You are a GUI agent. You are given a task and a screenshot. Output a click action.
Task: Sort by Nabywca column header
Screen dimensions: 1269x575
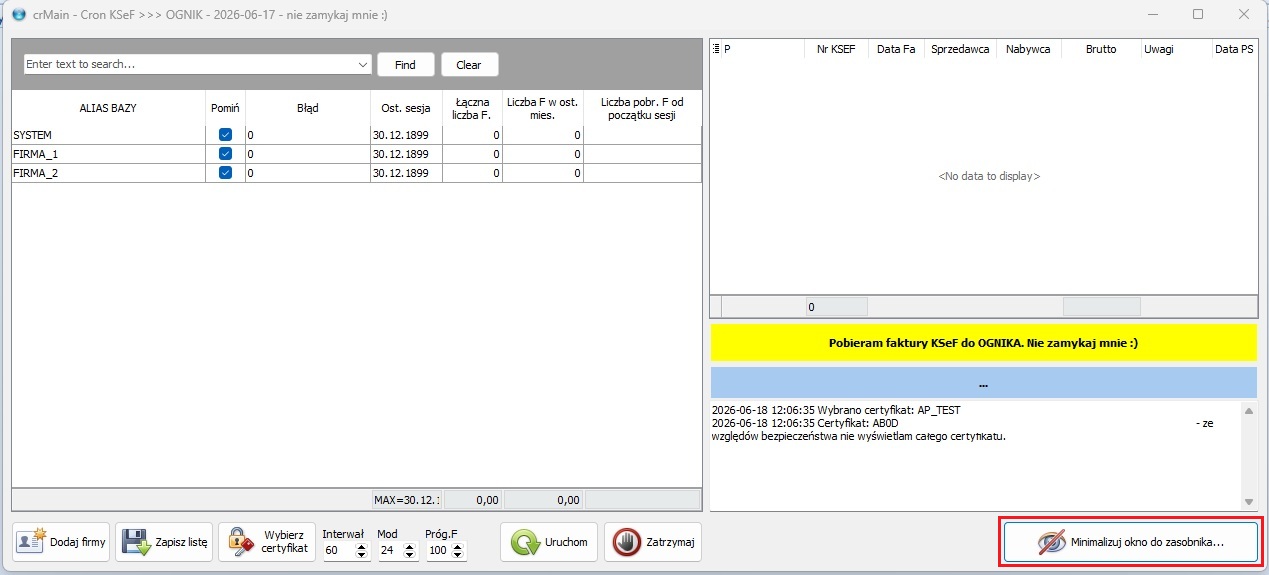pyautogui.click(x=1028, y=48)
